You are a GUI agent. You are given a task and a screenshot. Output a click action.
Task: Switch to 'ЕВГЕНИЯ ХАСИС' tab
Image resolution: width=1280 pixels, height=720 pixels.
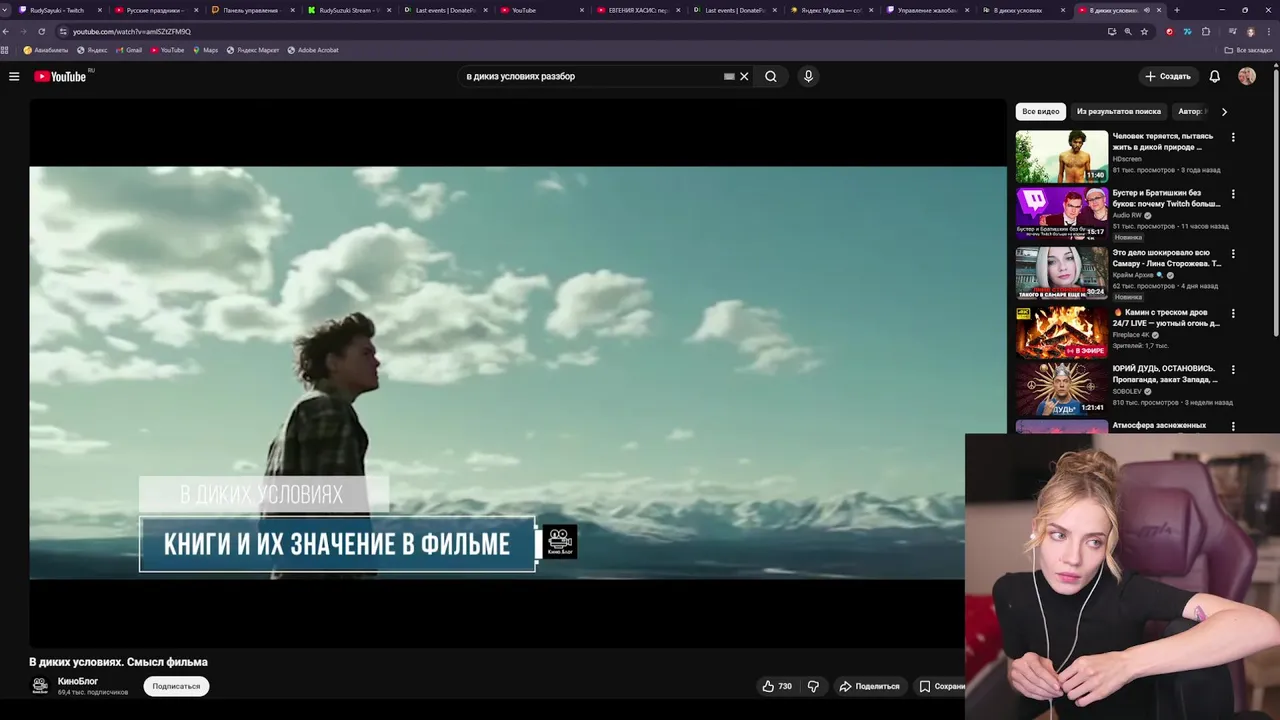(638, 10)
